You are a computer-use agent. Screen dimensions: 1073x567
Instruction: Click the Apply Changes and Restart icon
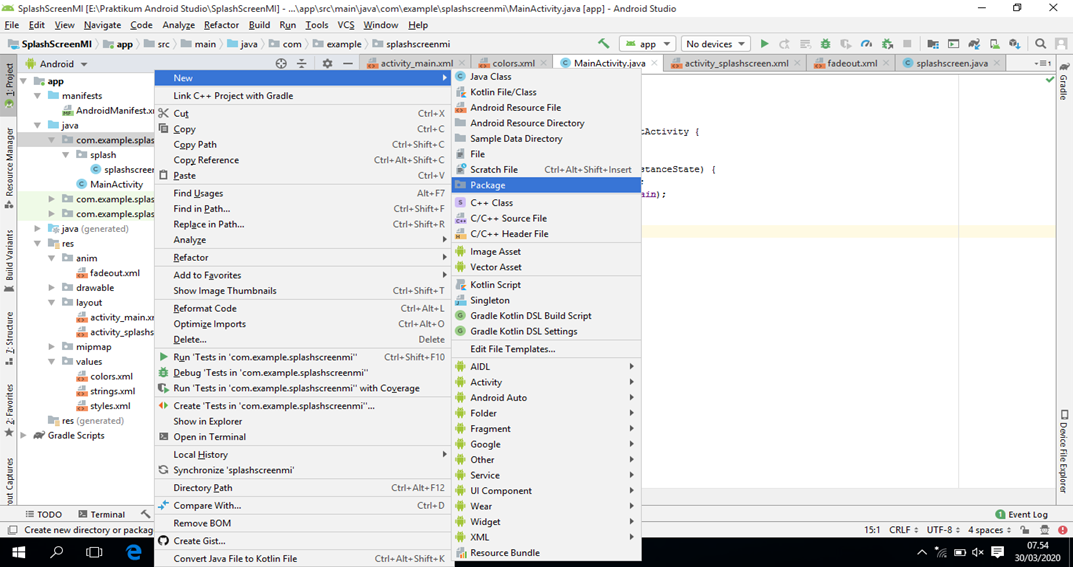[784, 44]
